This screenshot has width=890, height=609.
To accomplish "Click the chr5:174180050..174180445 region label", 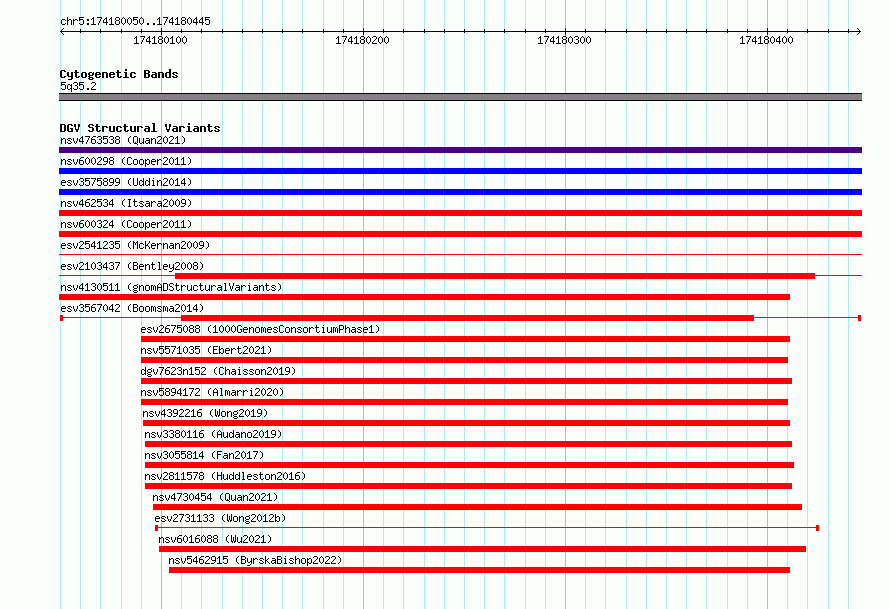I will click(135, 21).
